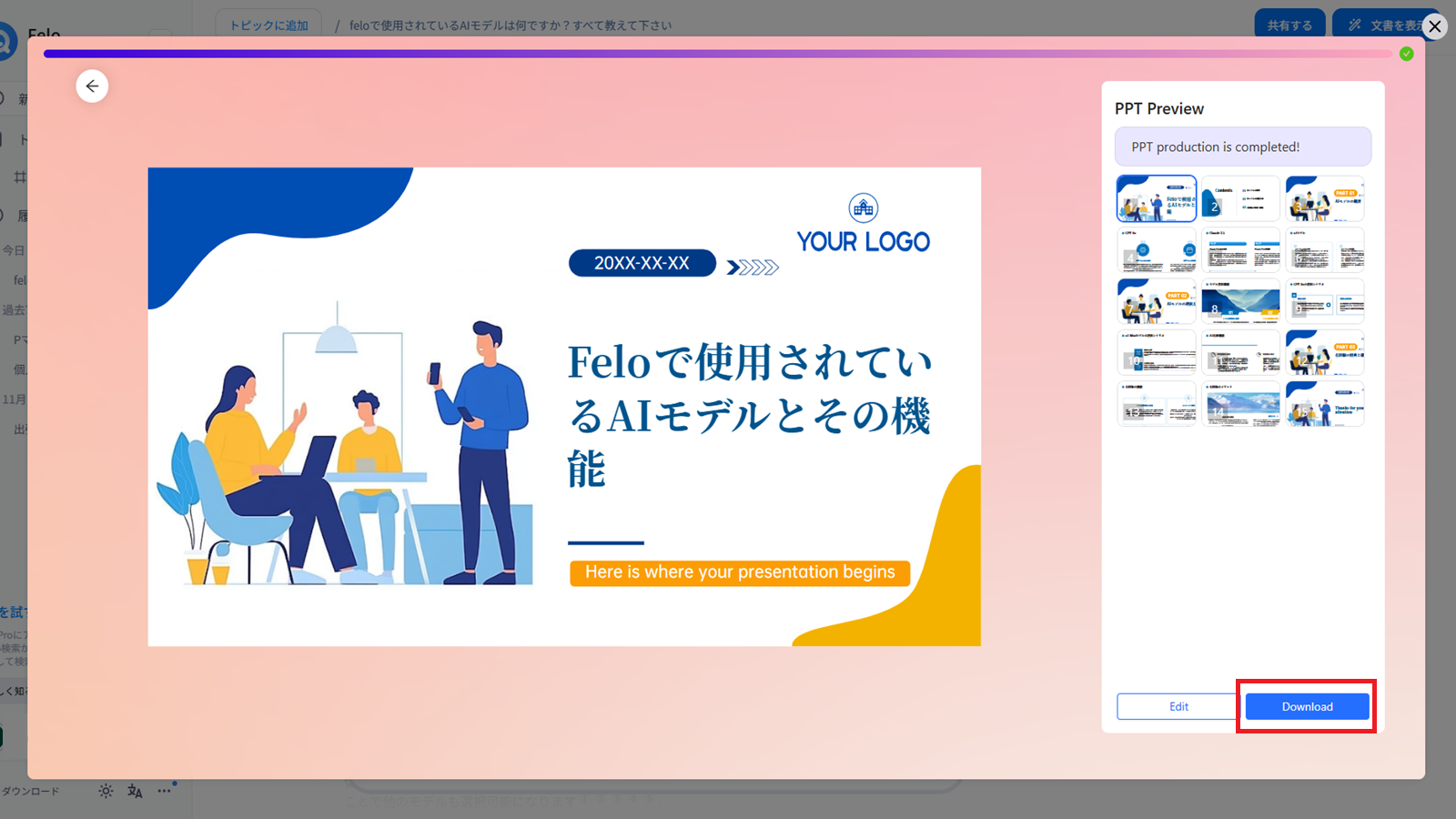Click トピックに追加 to add a topic
The image size is (1456, 819).
pyautogui.click(x=268, y=25)
